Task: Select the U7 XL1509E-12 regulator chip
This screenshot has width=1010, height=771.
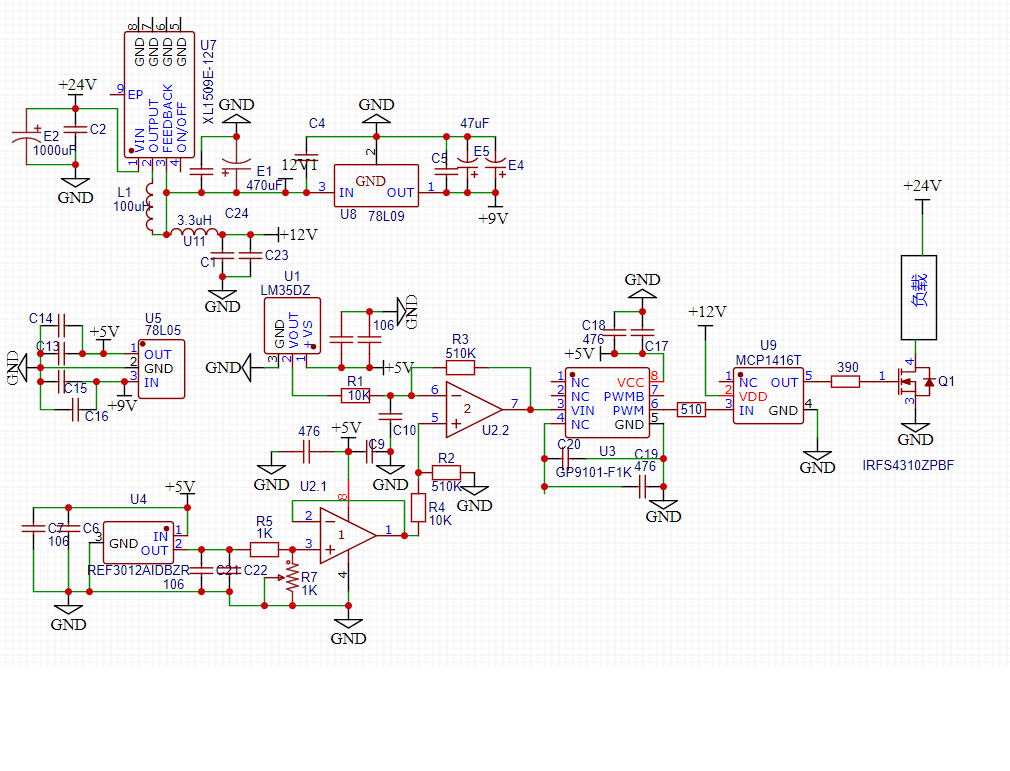Action: pos(160,95)
